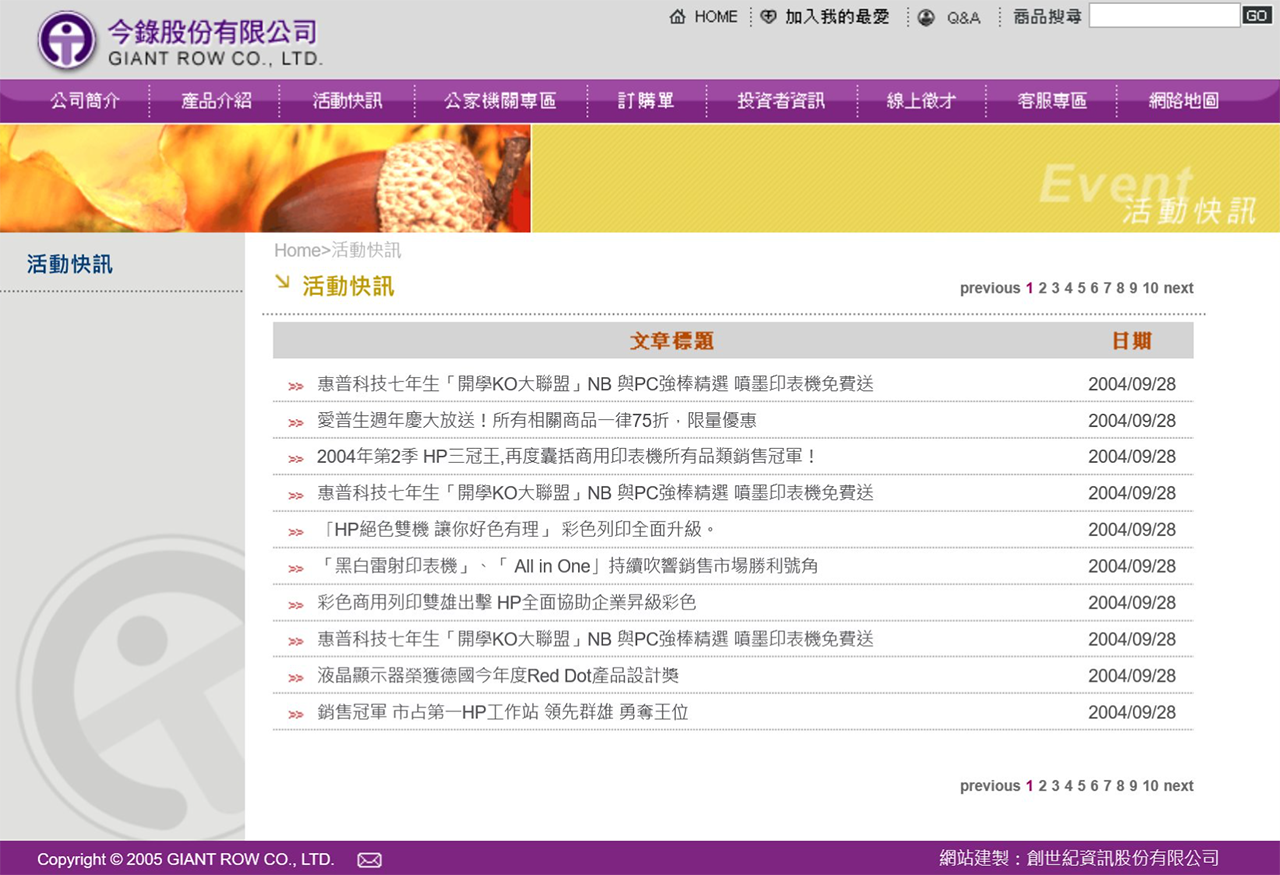Go to page 7 in bottom pagination
The width and height of the screenshot is (1280, 875).
pos(1107,786)
